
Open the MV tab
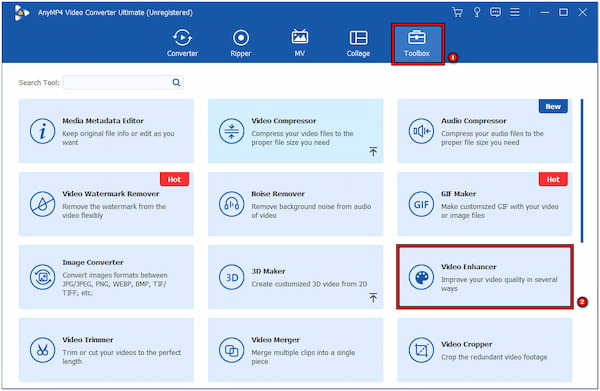click(x=300, y=43)
